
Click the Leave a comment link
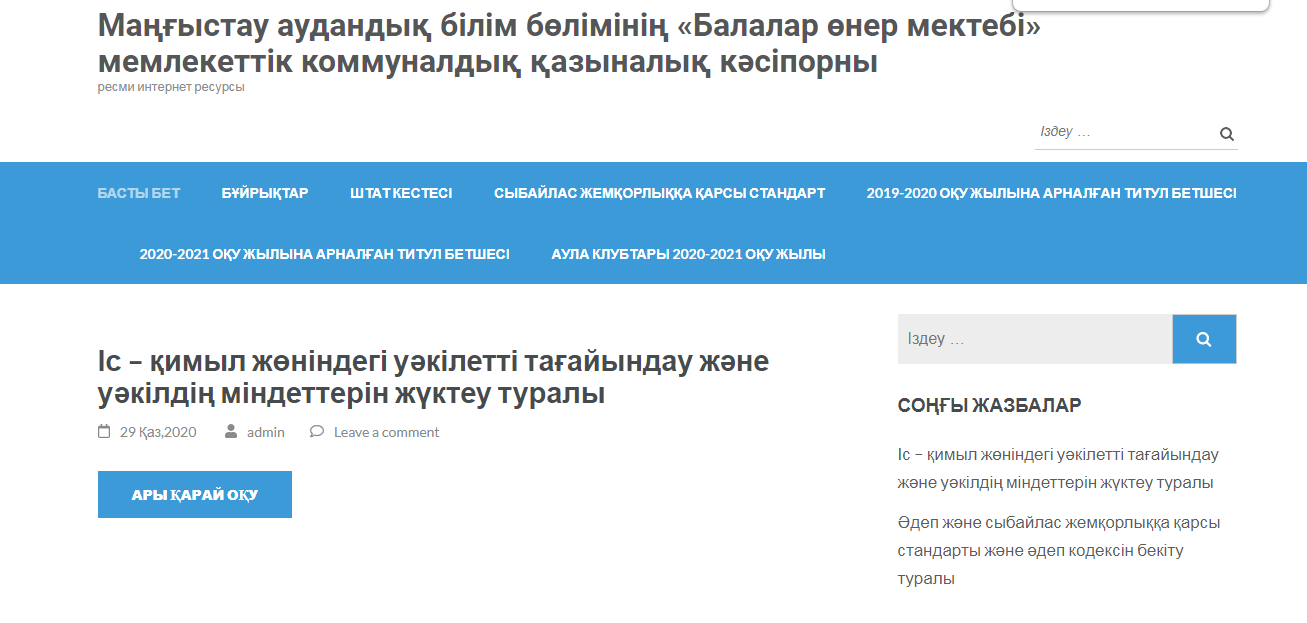tap(386, 432)
